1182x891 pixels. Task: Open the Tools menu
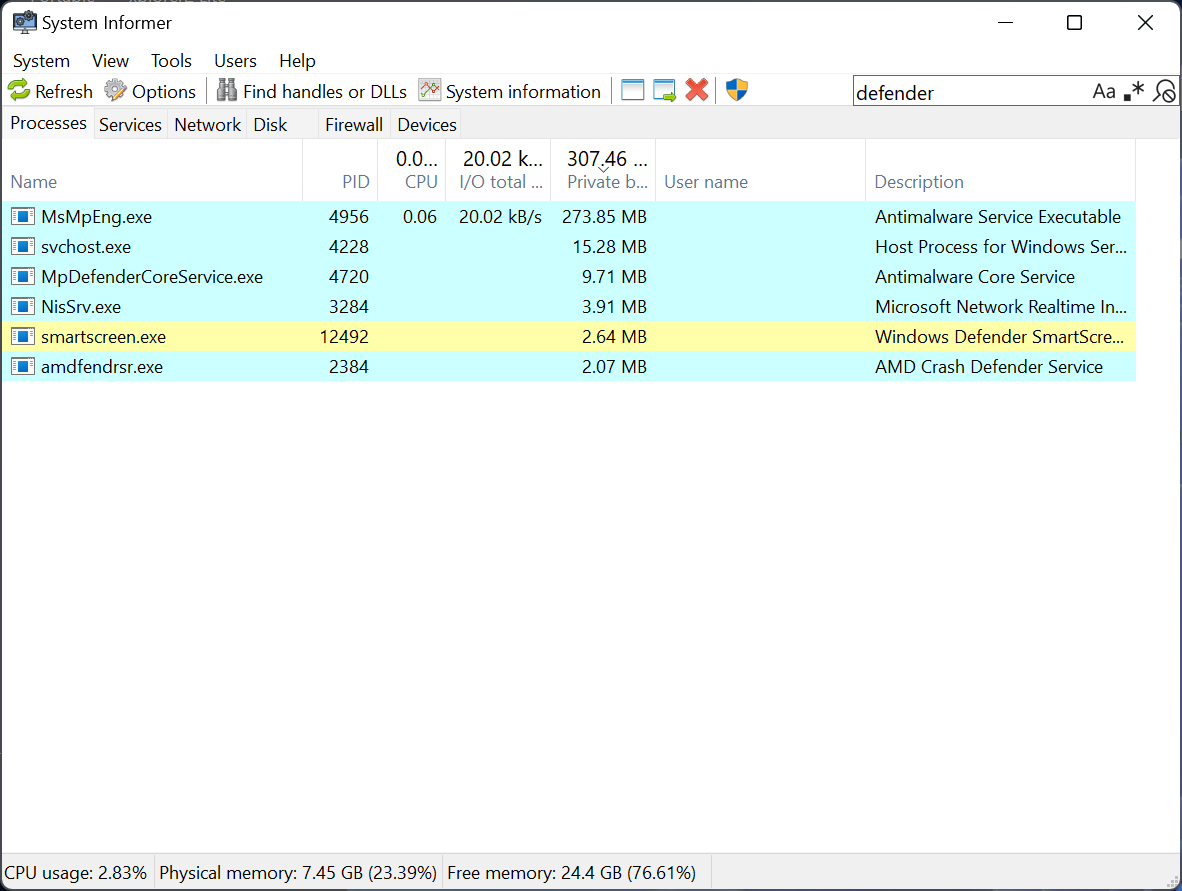pyautogui.click(x=171, y=61)
